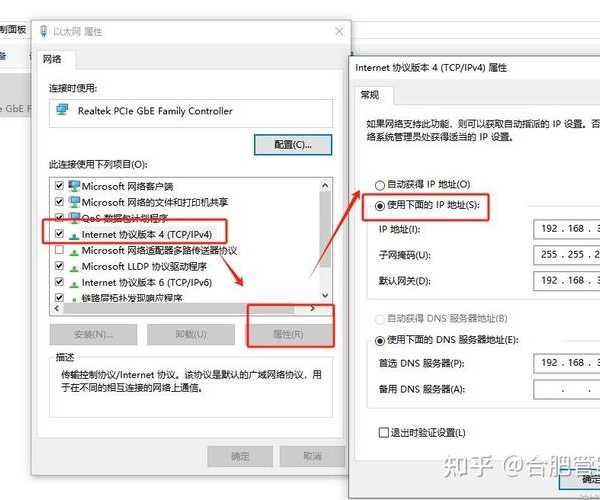Enable the Microsoft 网络适配器多路传送器协议 checkbox
The height and width of the screenshot is (500, 600).
click(59, 250)
